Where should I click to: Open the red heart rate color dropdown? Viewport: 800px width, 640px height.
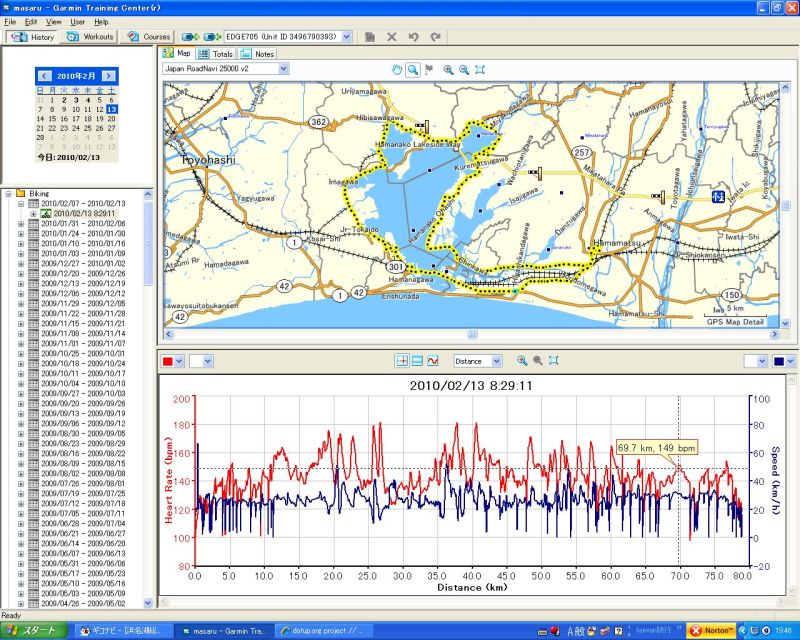(179, 361)
